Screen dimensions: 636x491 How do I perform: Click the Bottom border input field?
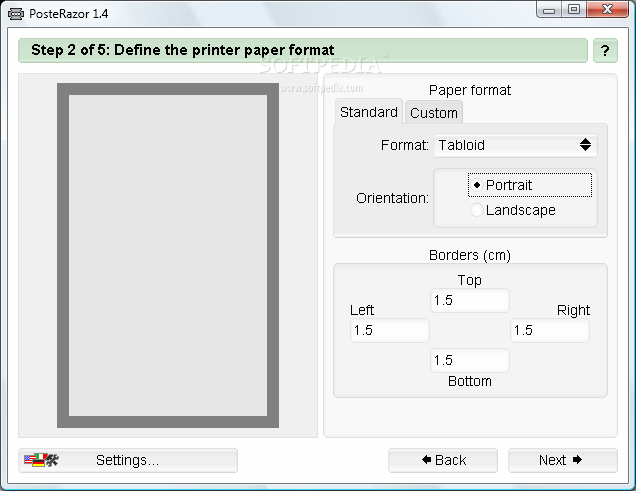point(470,360)
